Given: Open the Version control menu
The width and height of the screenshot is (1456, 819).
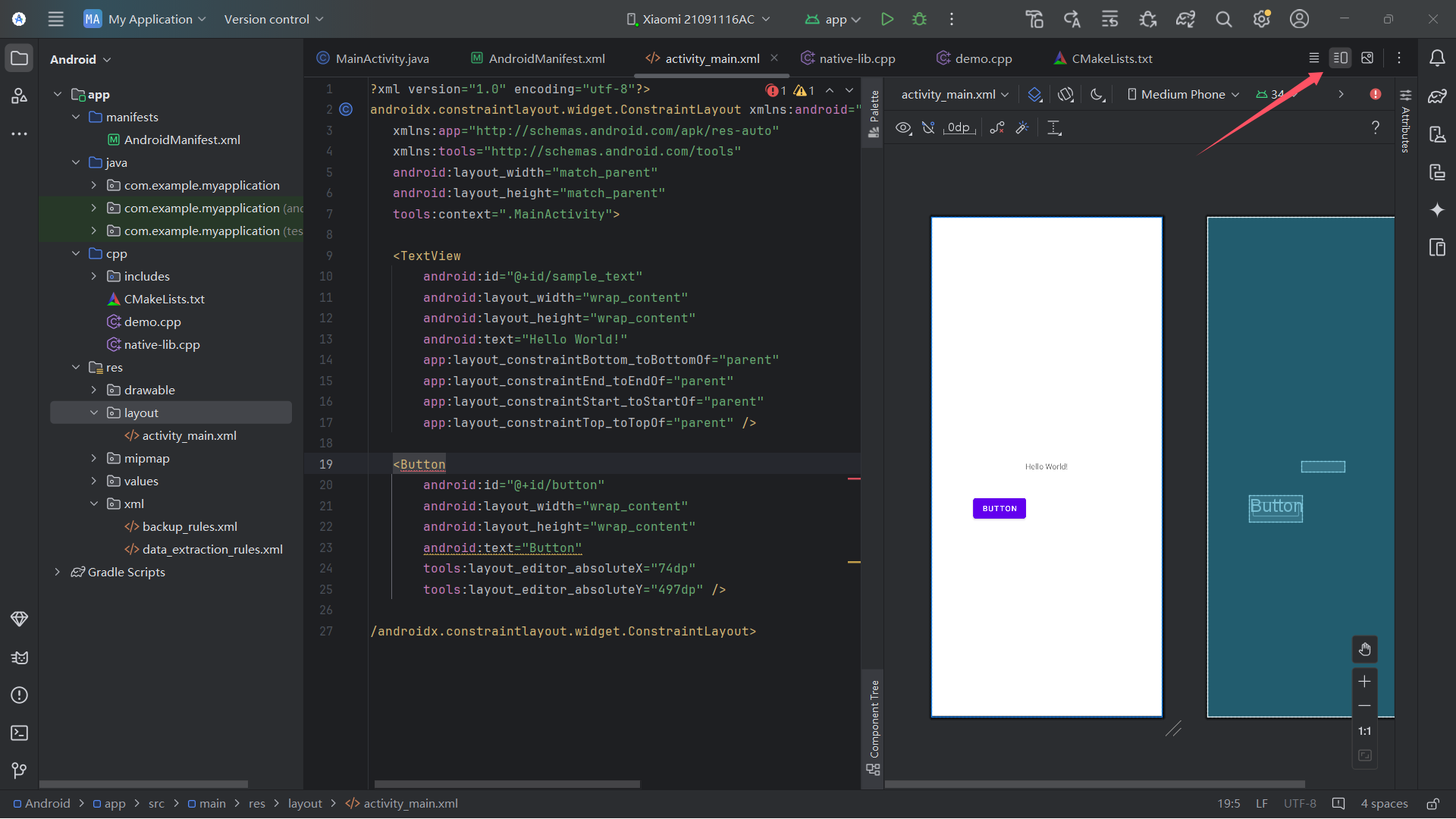Looking at the screenshot, I should [x=273, y=19].
